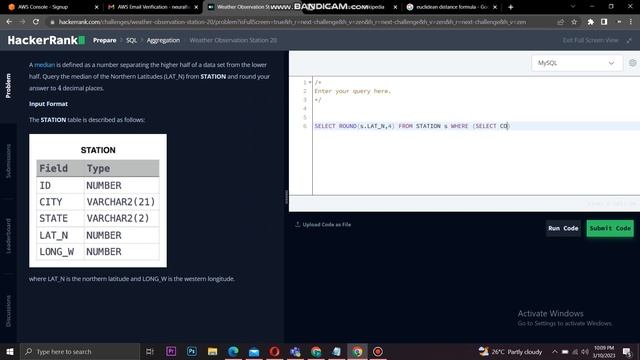
Task: Reload the browser page
Action: [36, 22]
